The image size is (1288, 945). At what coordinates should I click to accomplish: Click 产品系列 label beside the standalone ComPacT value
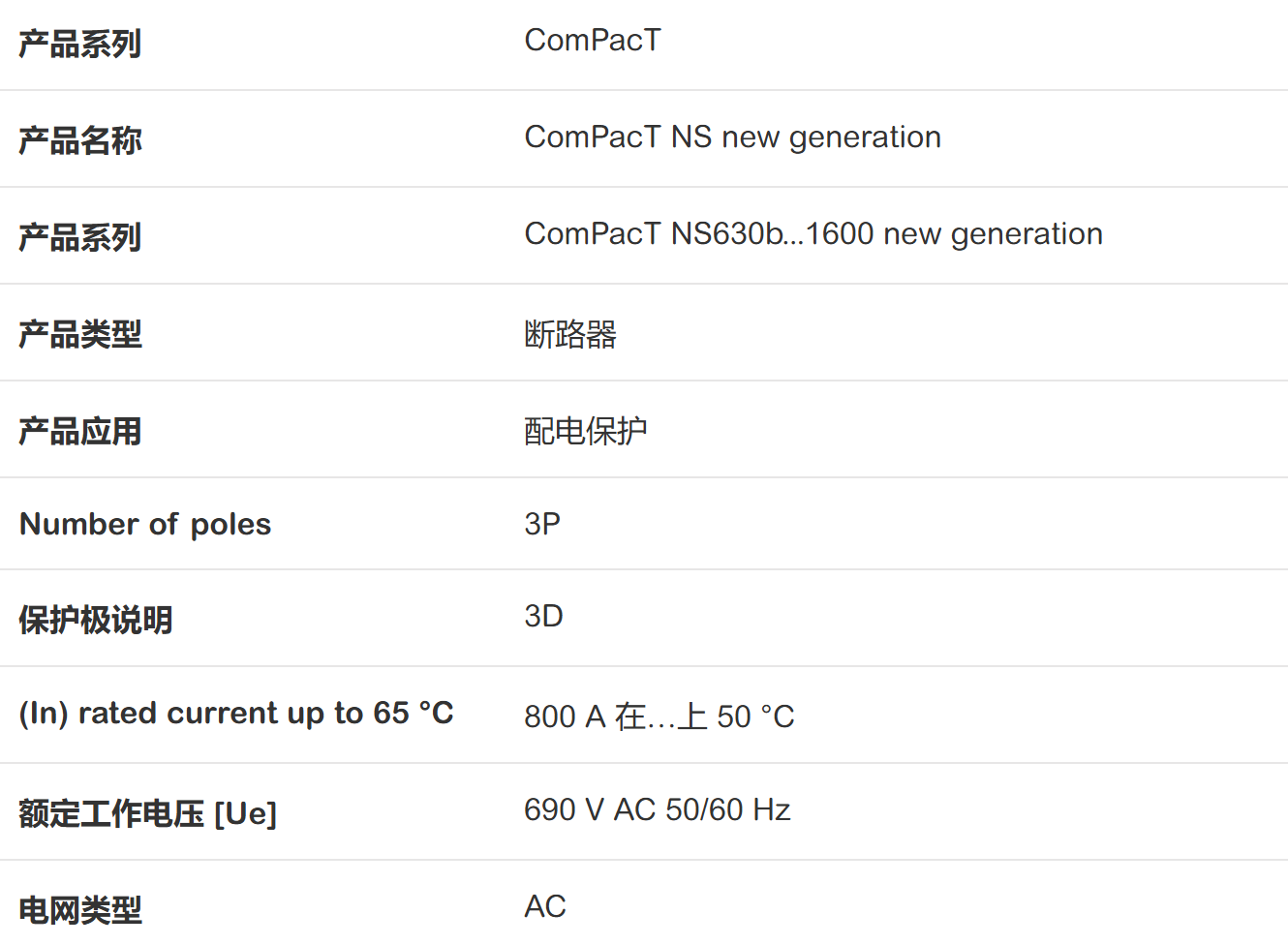(80, 45)
